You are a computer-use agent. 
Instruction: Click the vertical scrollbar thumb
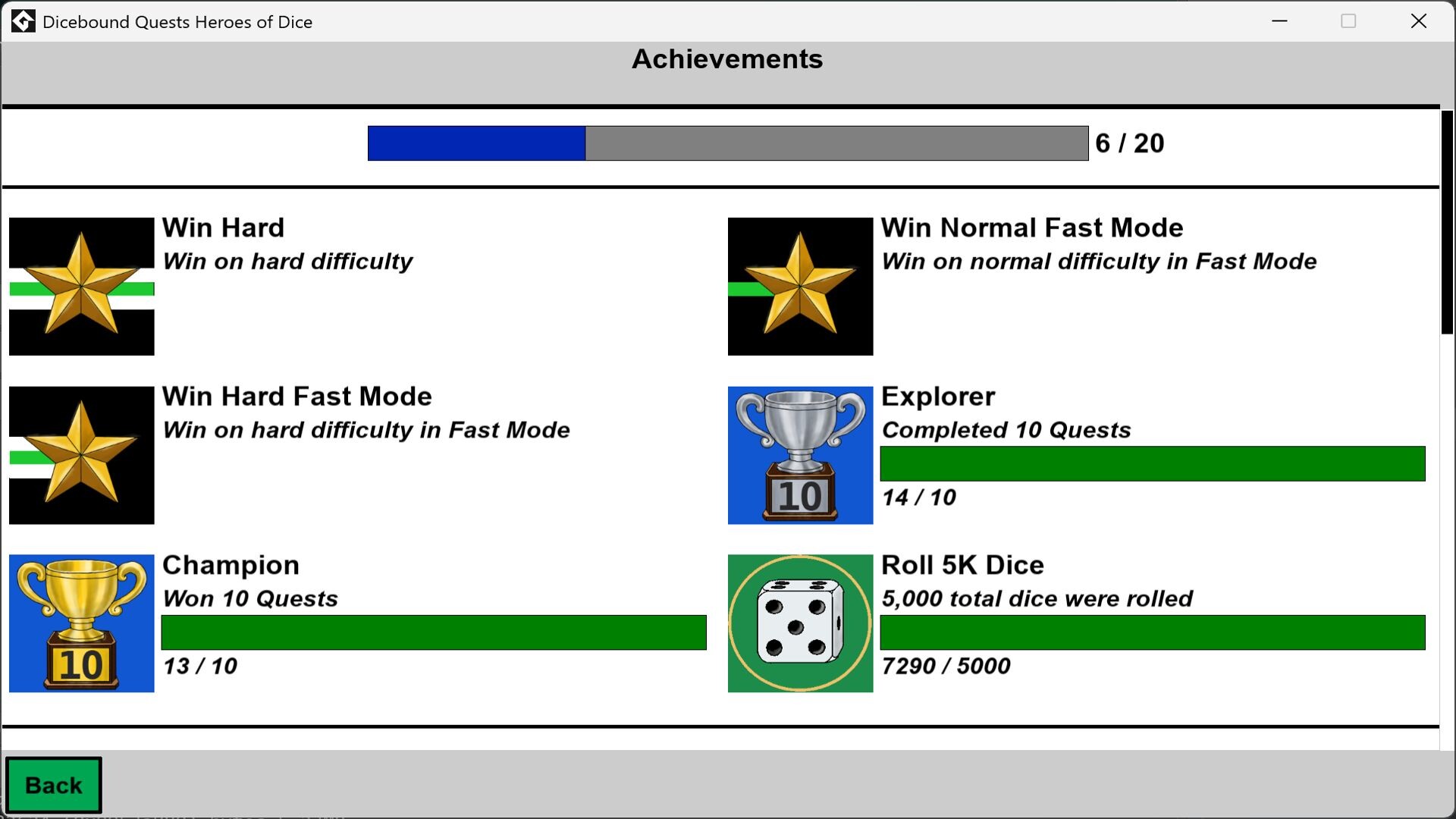1447,222
